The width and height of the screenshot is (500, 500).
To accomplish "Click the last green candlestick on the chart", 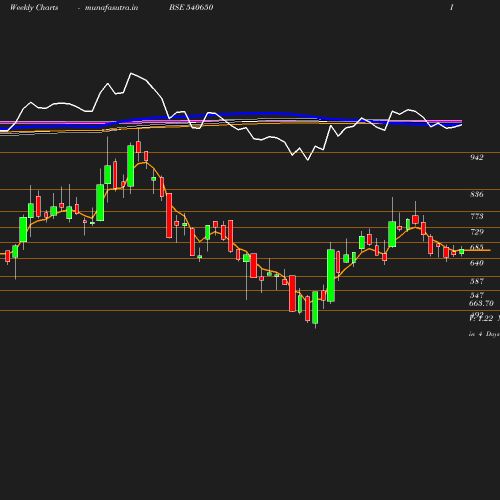I will pos(461,251).
